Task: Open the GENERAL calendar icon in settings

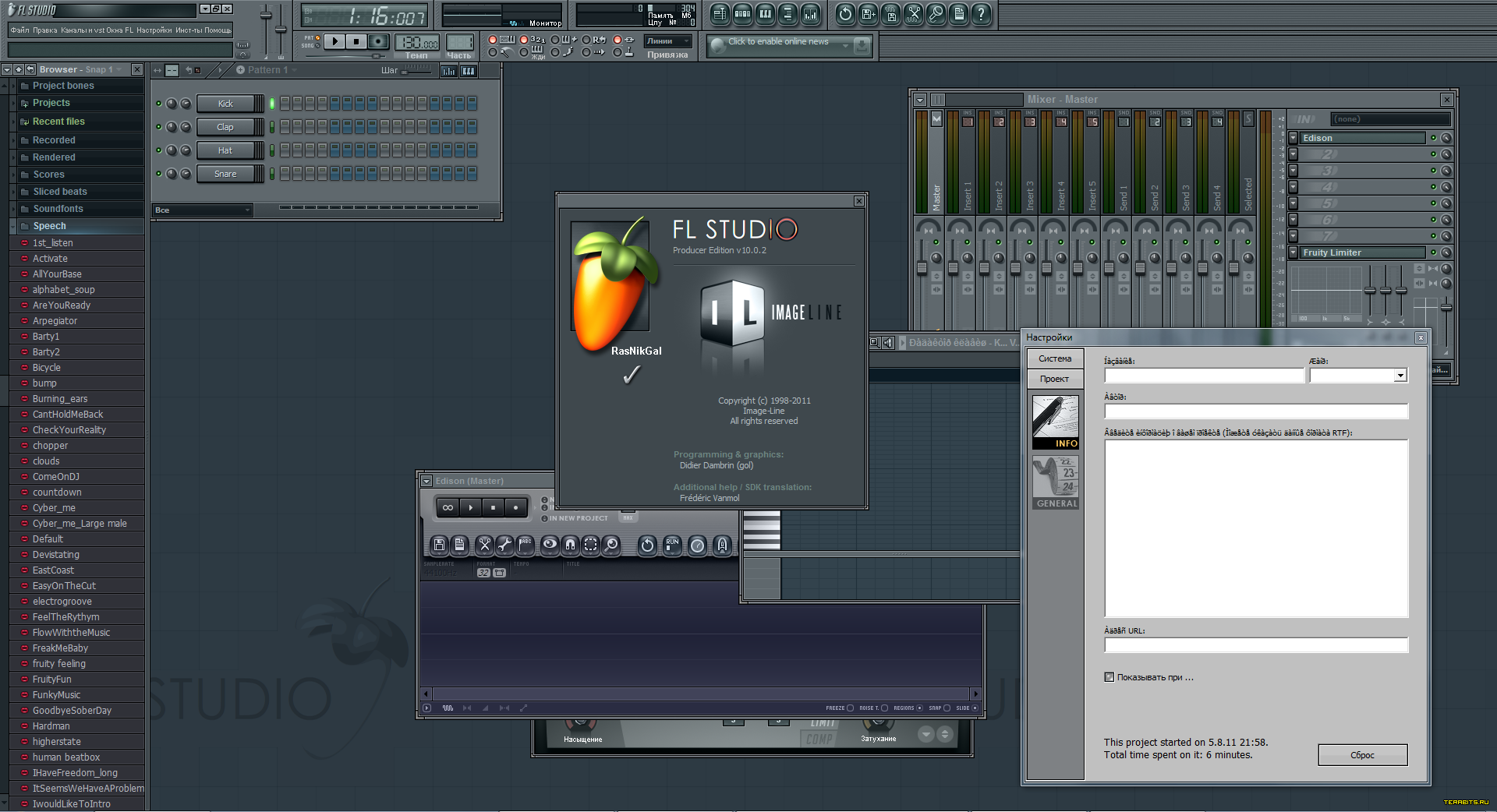Action: pyautogui.click(x=1056, y=482)
